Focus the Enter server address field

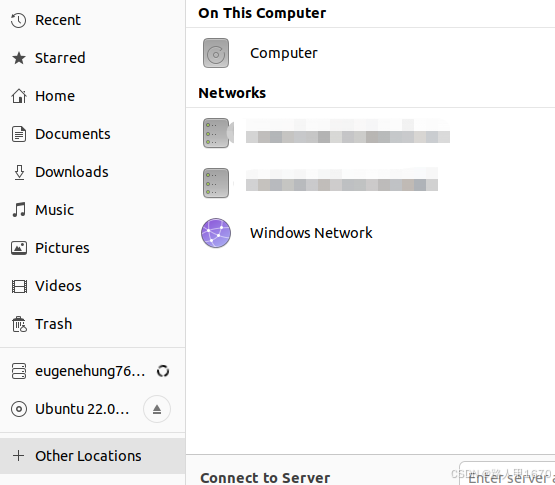(507, 474)
